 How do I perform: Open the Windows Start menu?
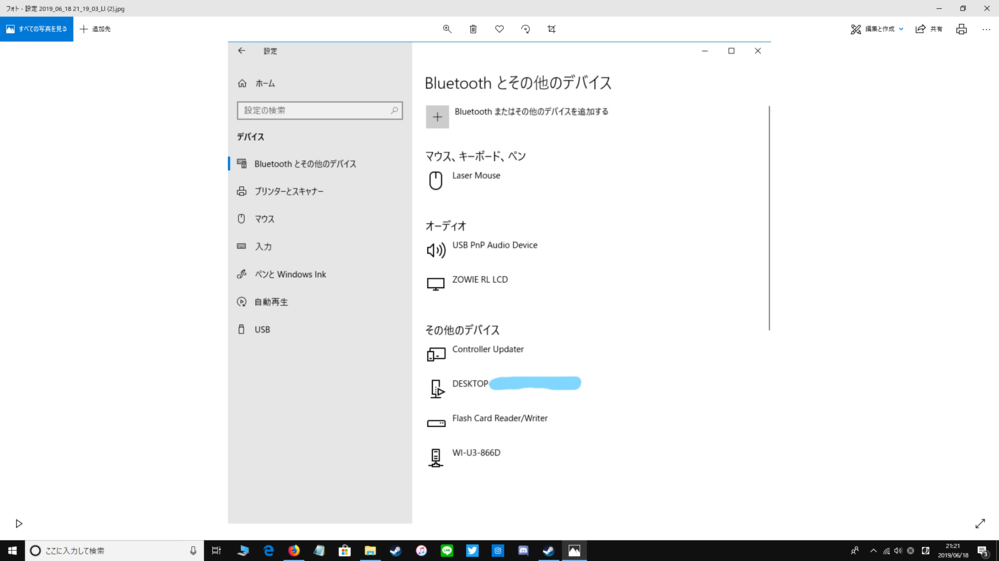pos(12,551)
